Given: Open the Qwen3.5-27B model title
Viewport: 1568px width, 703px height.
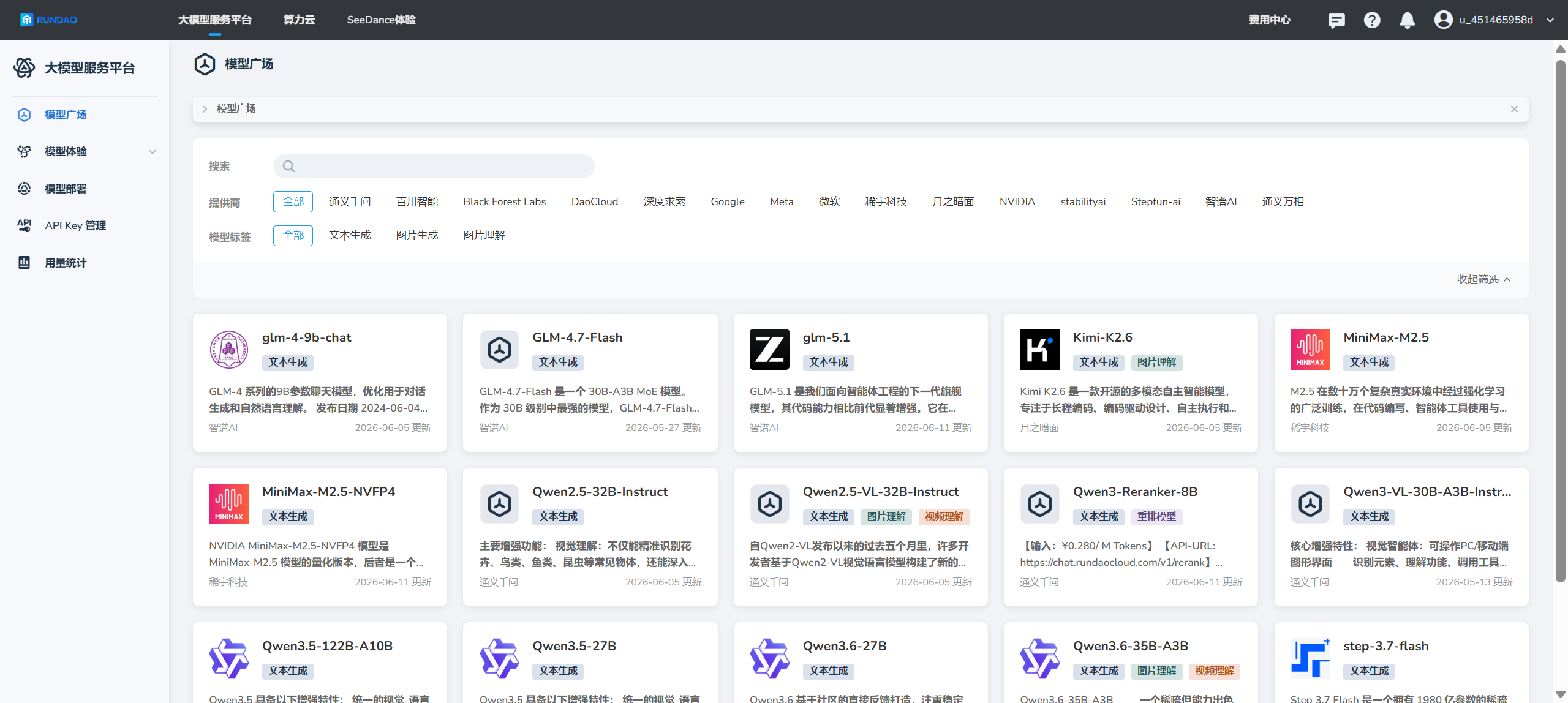Looking at the screenshot, I should coord(574,646).
